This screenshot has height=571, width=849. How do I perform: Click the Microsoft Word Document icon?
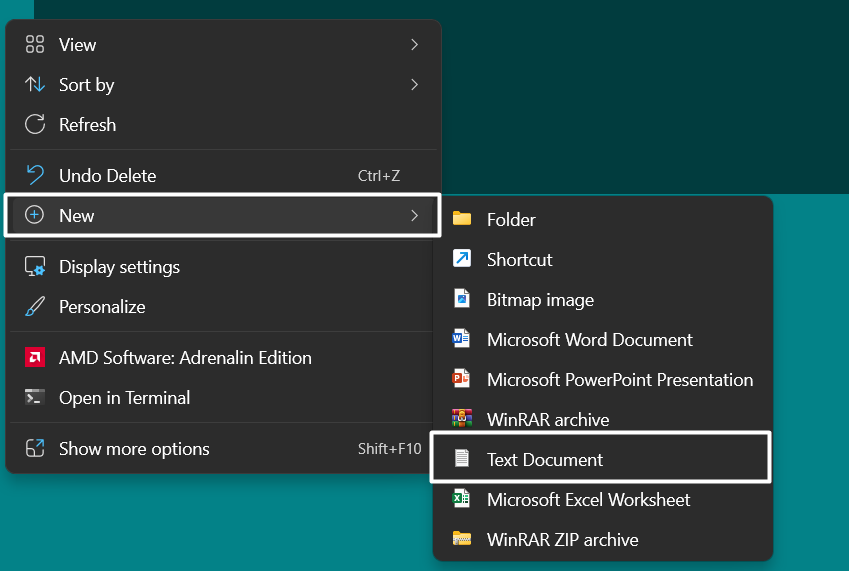pos(461,339)
